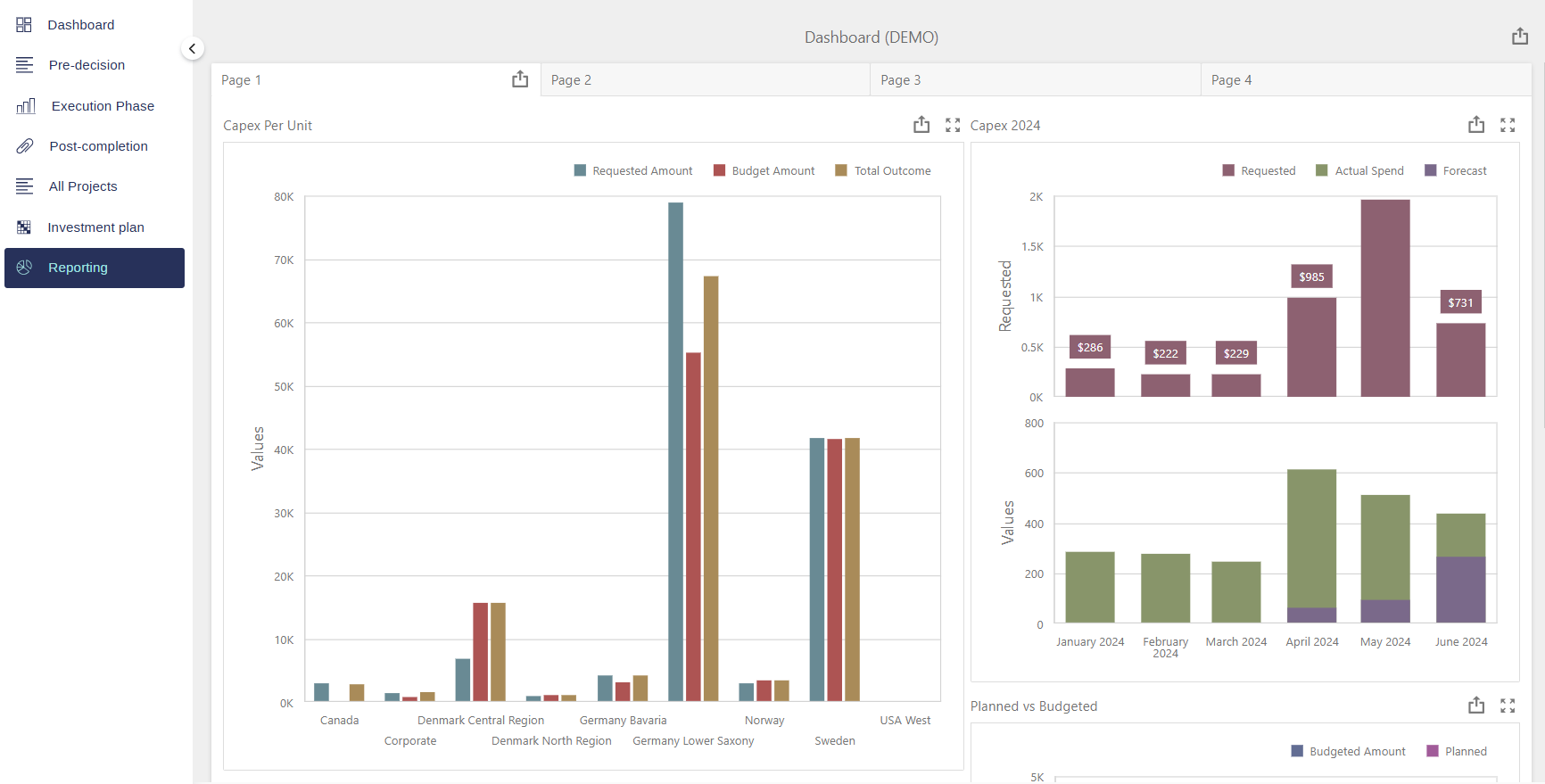
Task: Click the Pre-decision sidebar icon
Action: 24,65
